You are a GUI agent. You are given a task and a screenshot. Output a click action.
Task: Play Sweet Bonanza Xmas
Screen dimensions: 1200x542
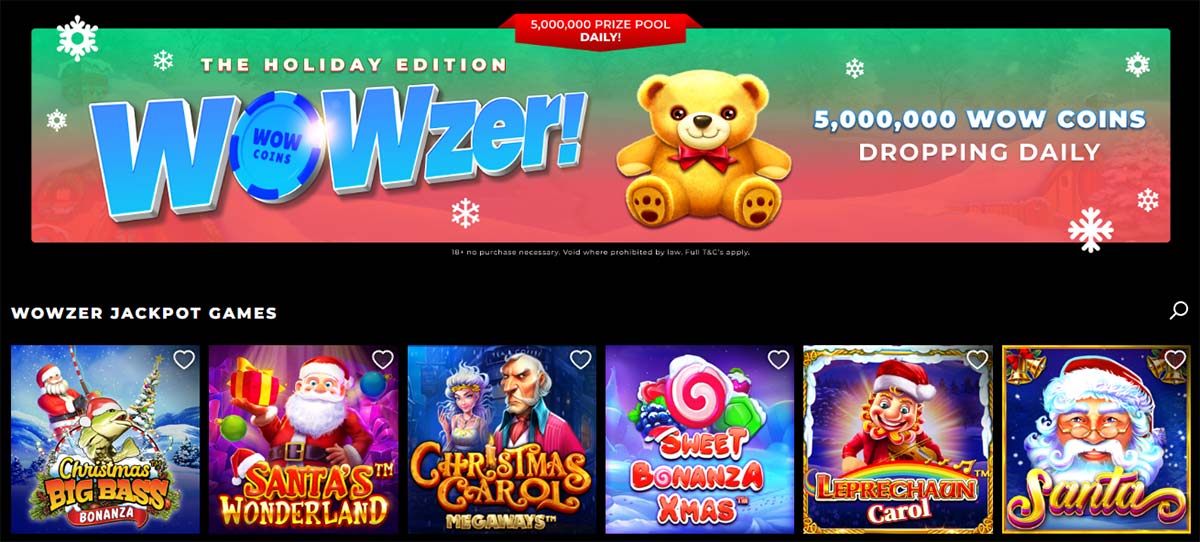(x=700, y=440)
